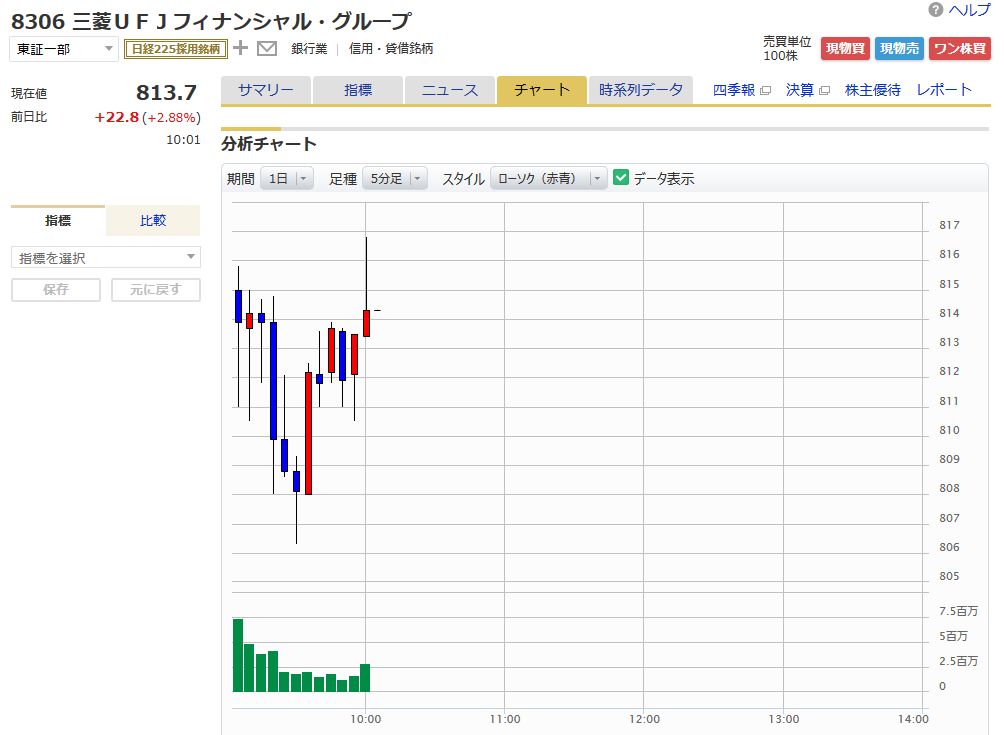Open the 決算 link

800,90
